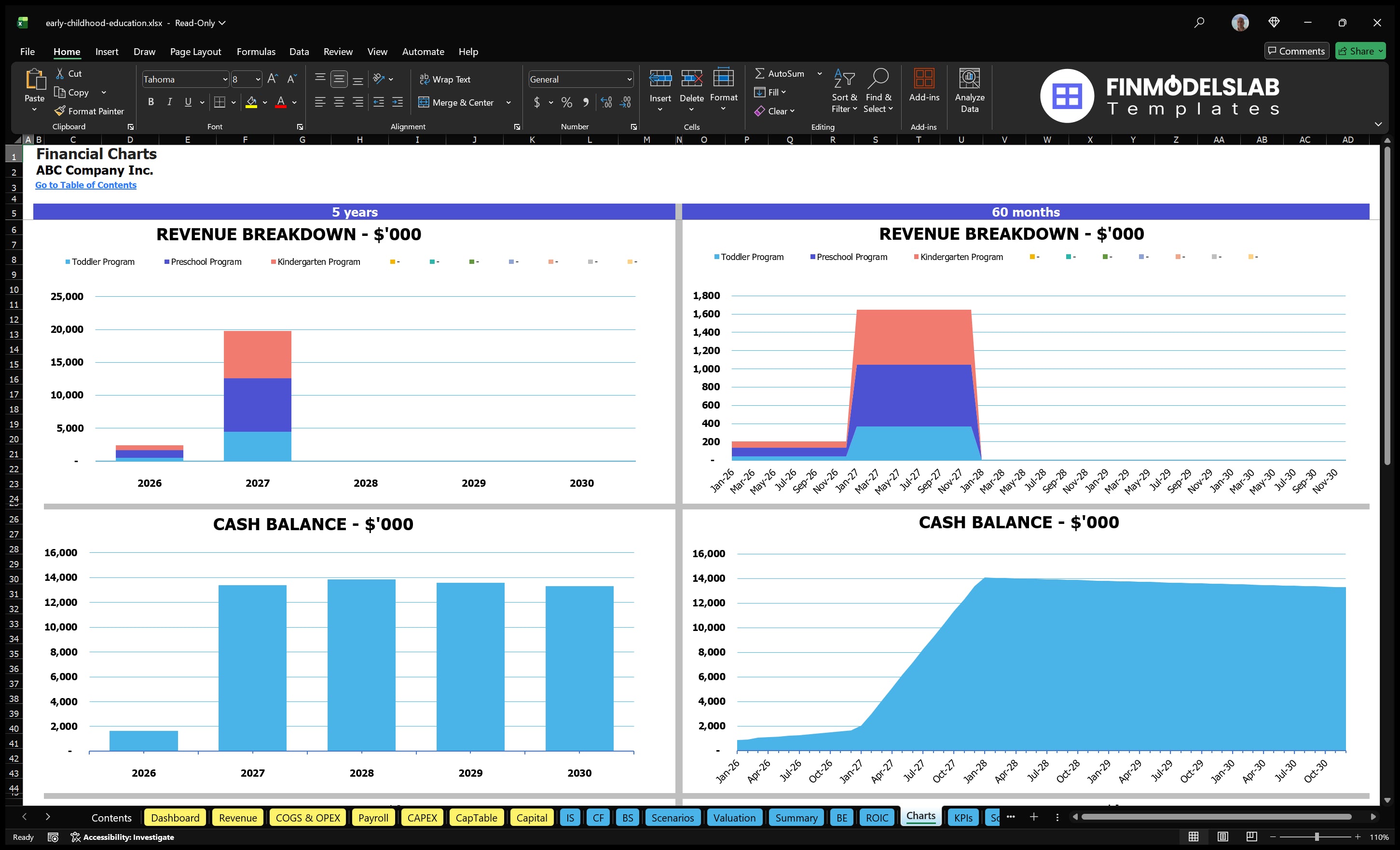The image size is (1400, 850).
Task: Open Find & Select
Action: (878, 91)
